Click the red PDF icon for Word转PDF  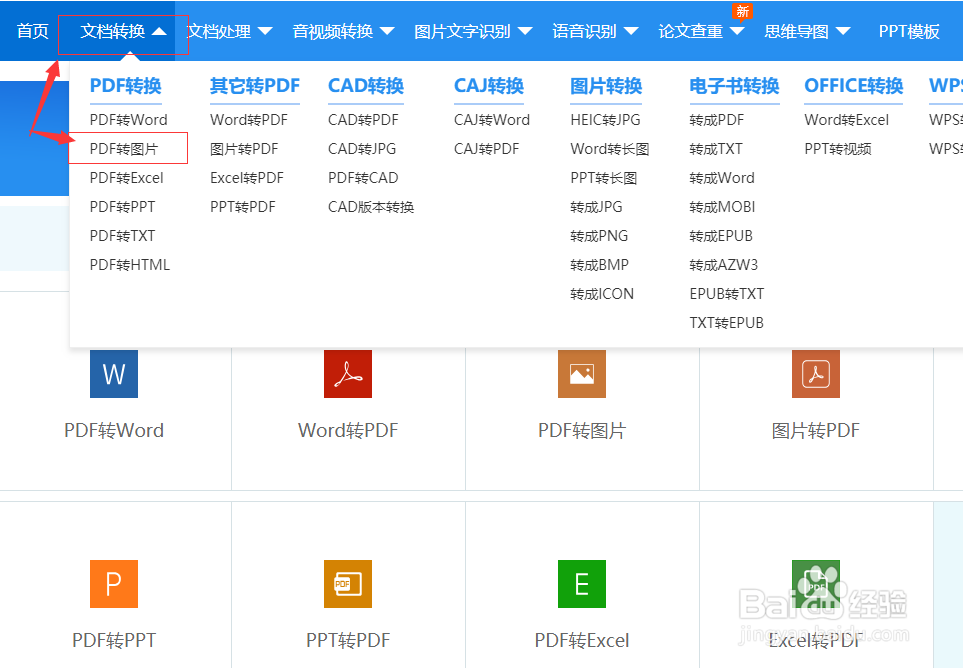tap(347, 374)
